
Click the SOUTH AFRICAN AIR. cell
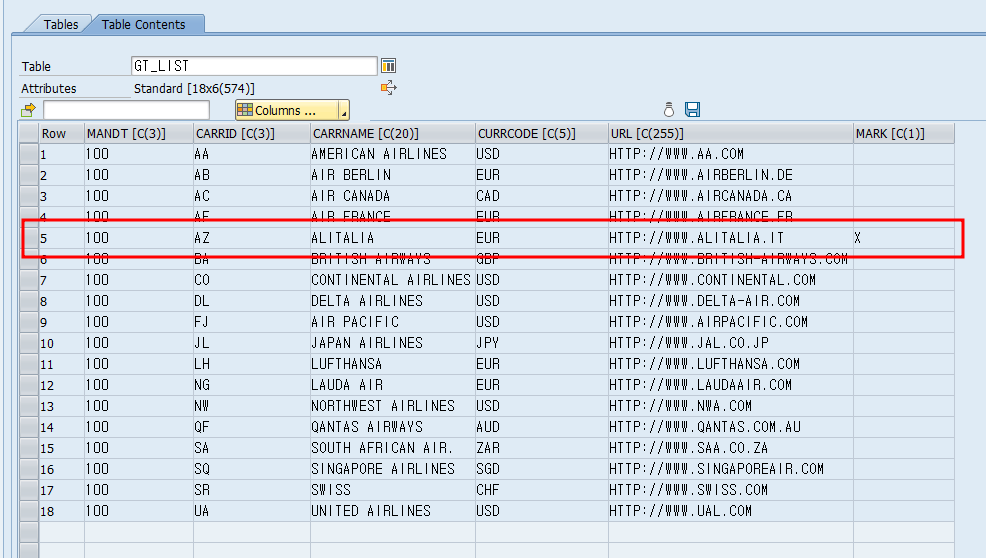click(393, 448)
